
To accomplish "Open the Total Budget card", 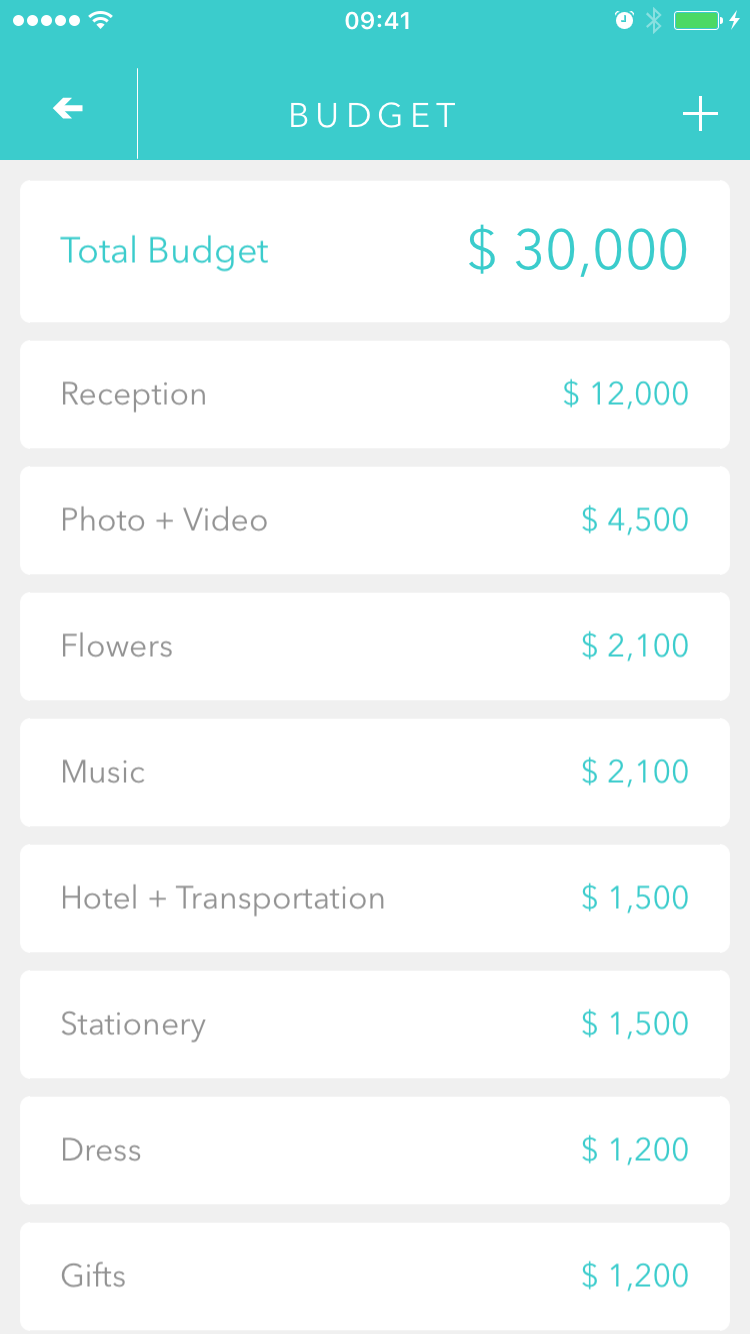I will click(374, 251).
